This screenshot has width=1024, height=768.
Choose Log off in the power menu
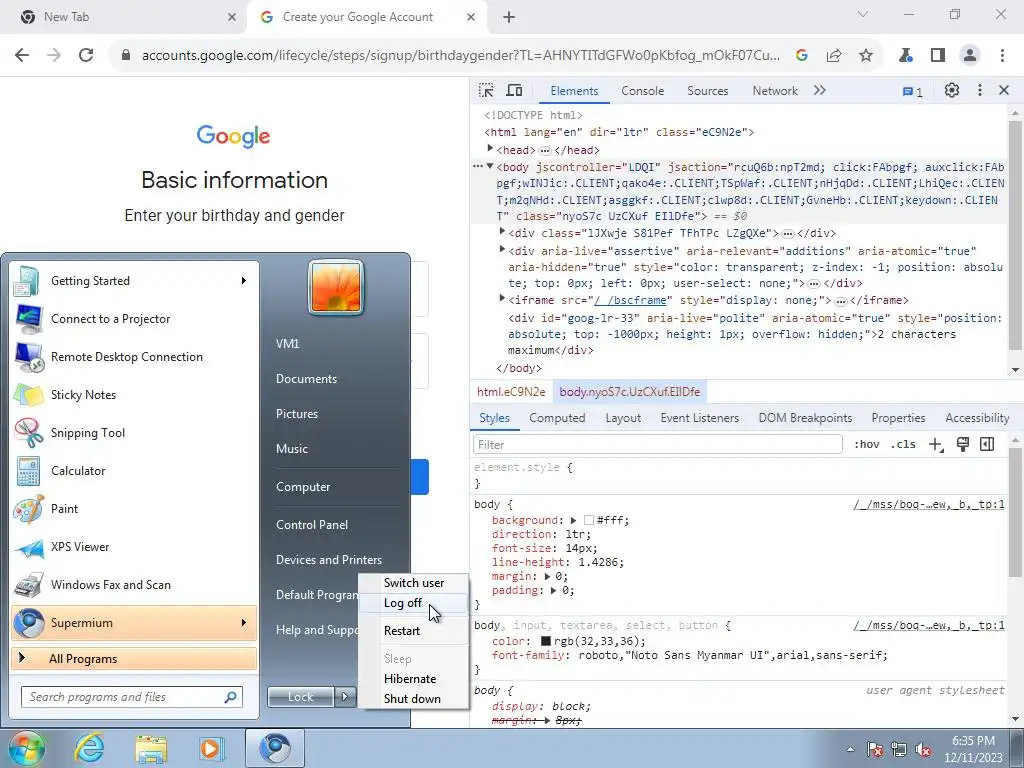(x=414, y=603)
